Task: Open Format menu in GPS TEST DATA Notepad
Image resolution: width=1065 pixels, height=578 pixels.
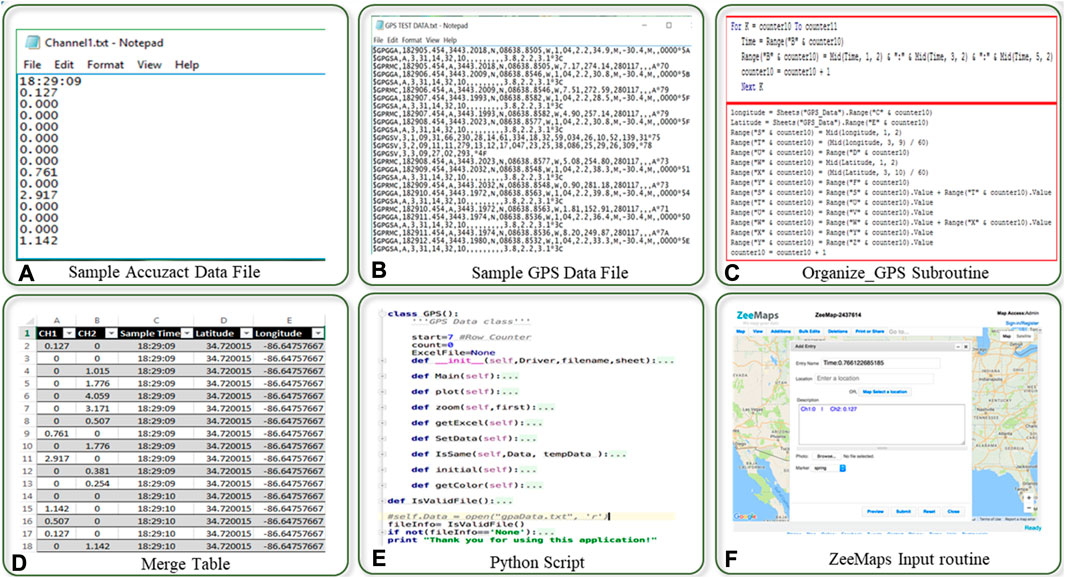Action: click(412, 40)
